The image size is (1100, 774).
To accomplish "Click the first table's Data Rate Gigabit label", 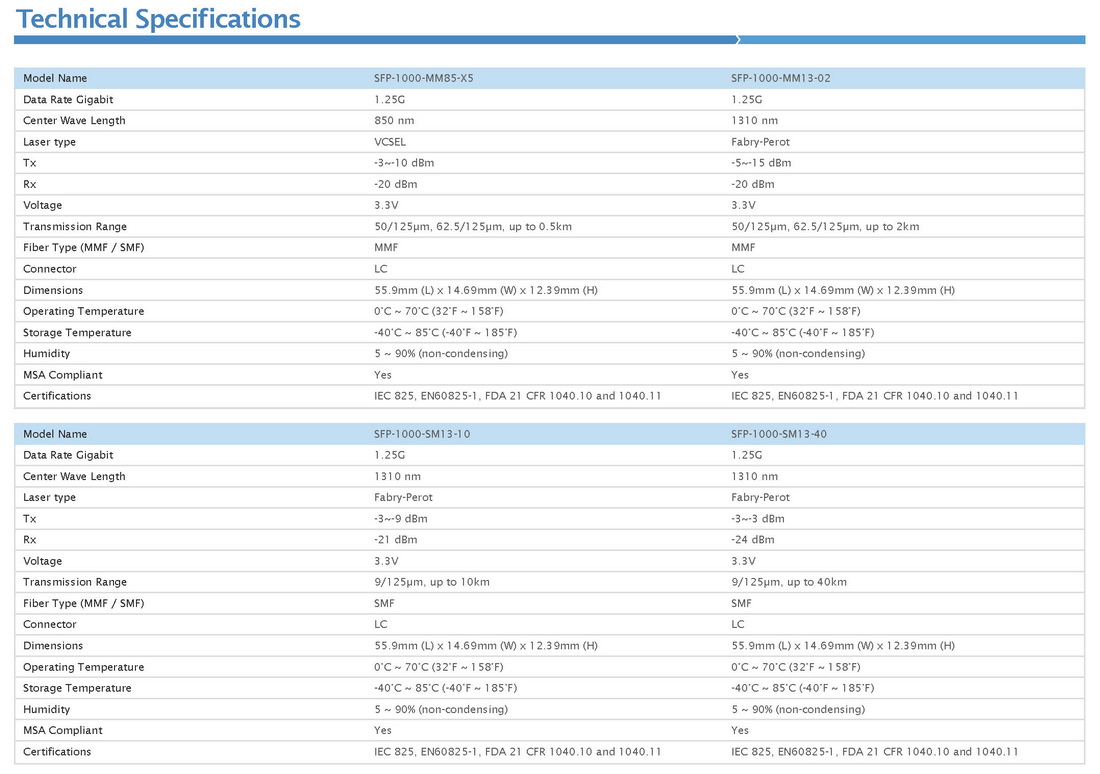I will [68, 100].
